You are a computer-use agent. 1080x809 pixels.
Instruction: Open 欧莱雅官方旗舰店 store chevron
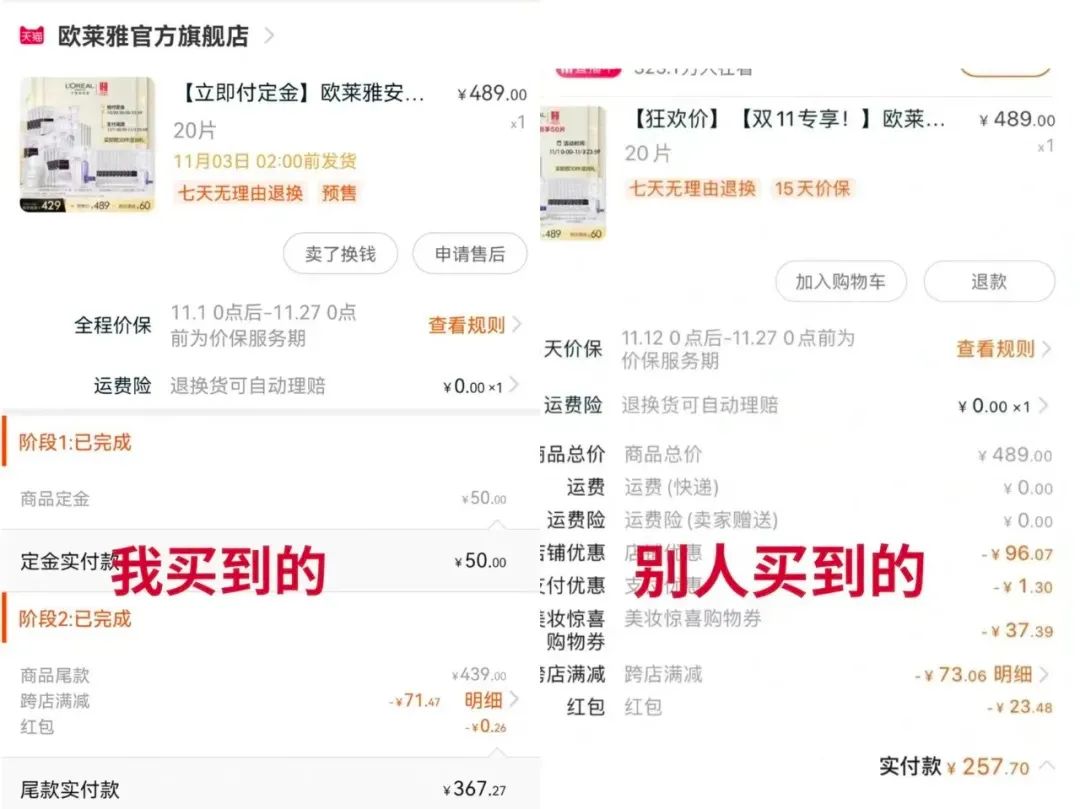(x=269, y=36)
